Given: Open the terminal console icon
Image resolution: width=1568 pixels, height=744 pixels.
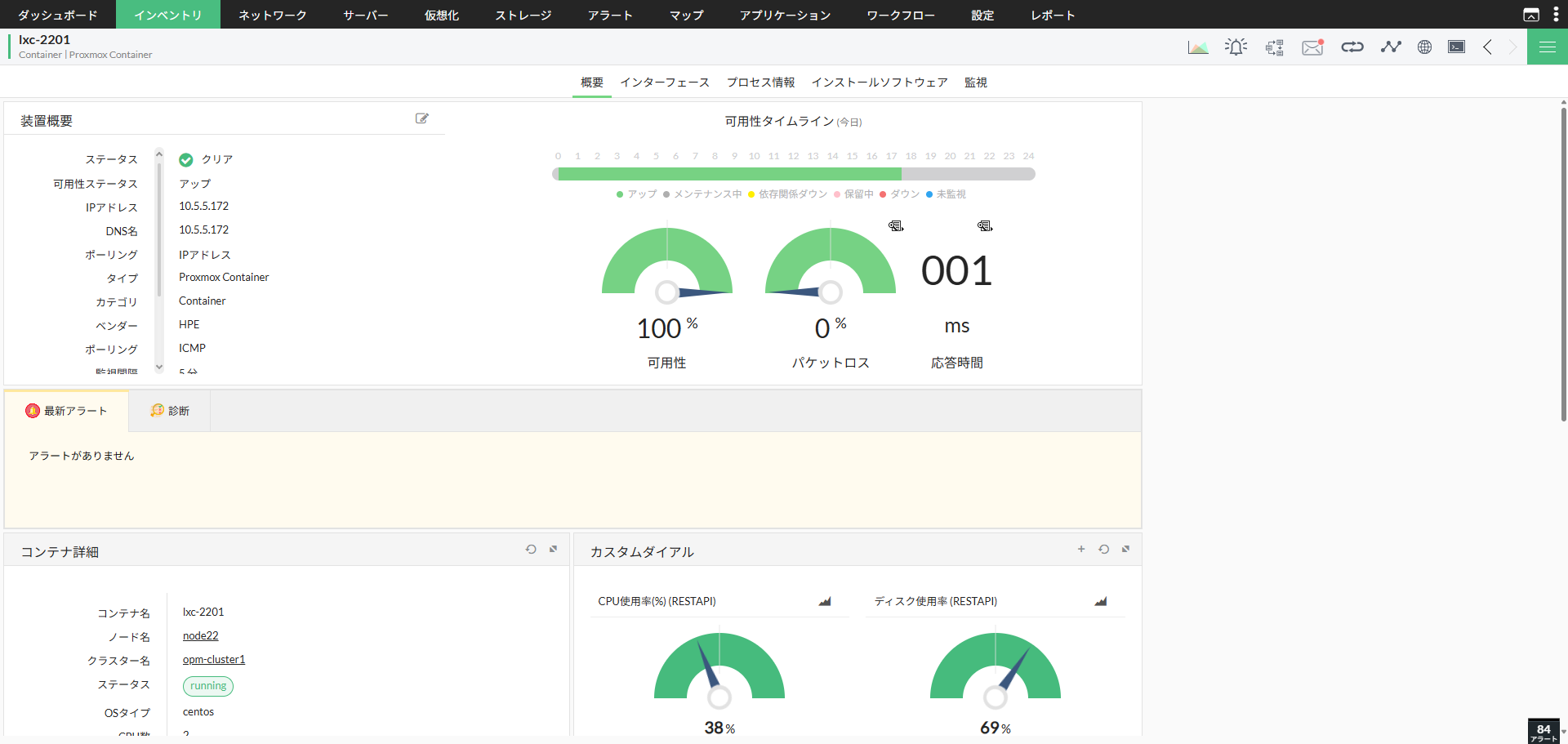Looking at the screenshot, I should click(1457, 47).
